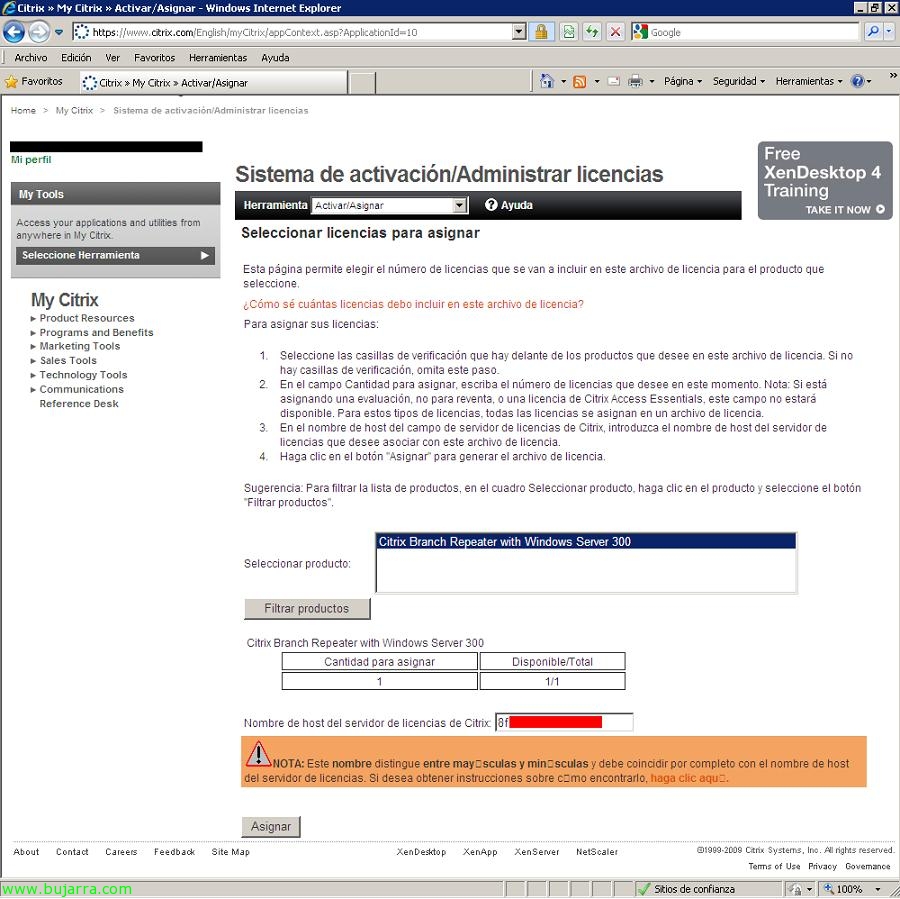Click the license server hostname field
900x899 pixels.
coord(564,722)
